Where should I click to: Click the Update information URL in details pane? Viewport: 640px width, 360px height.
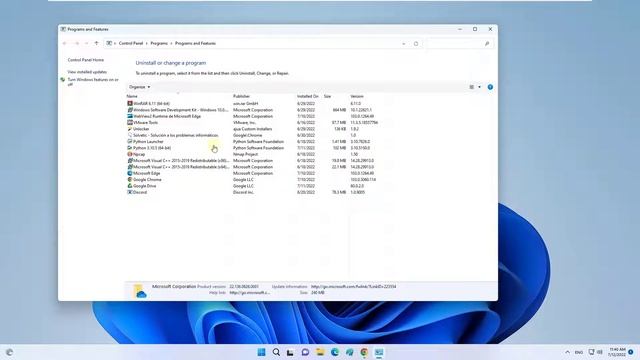pos(353,287)
